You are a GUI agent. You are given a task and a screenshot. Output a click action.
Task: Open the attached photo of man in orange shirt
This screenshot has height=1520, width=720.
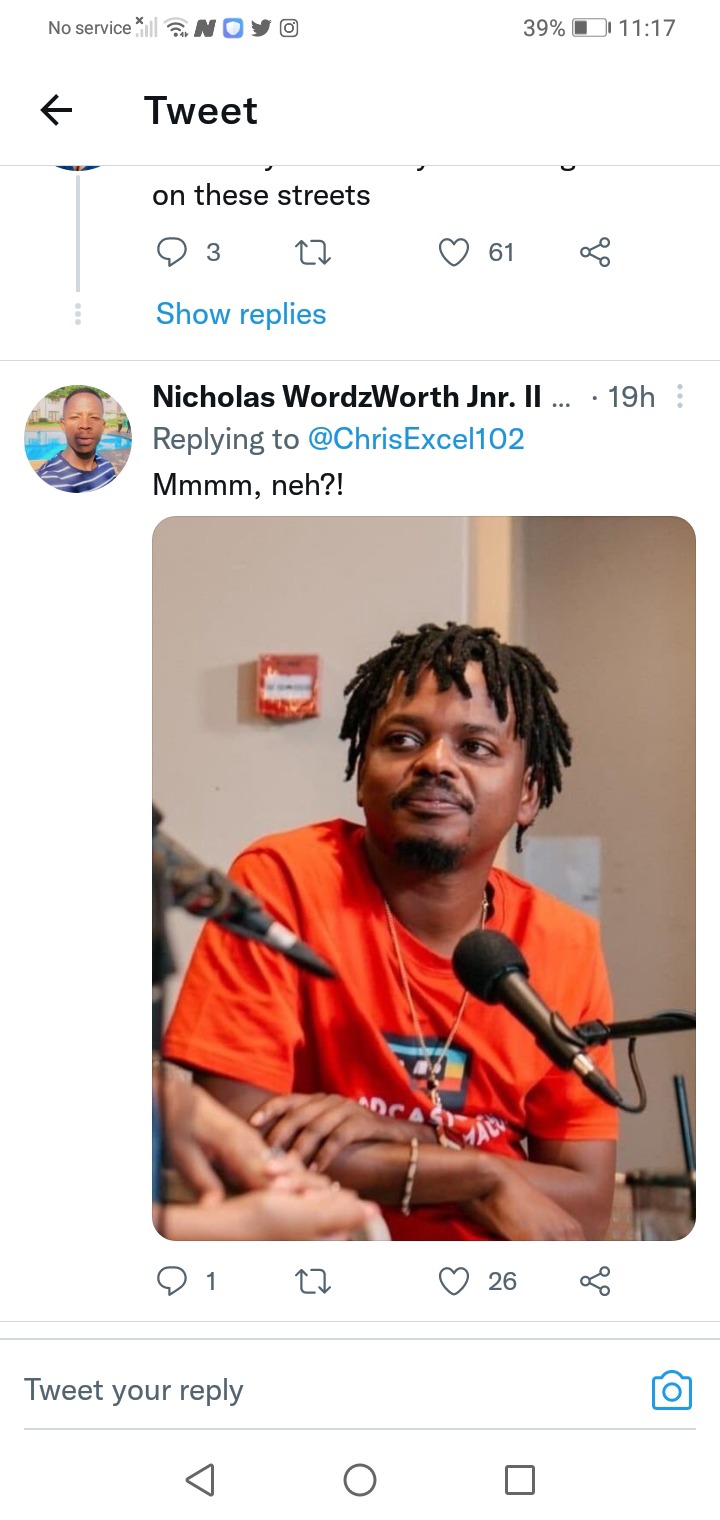[x=423, y=878]
